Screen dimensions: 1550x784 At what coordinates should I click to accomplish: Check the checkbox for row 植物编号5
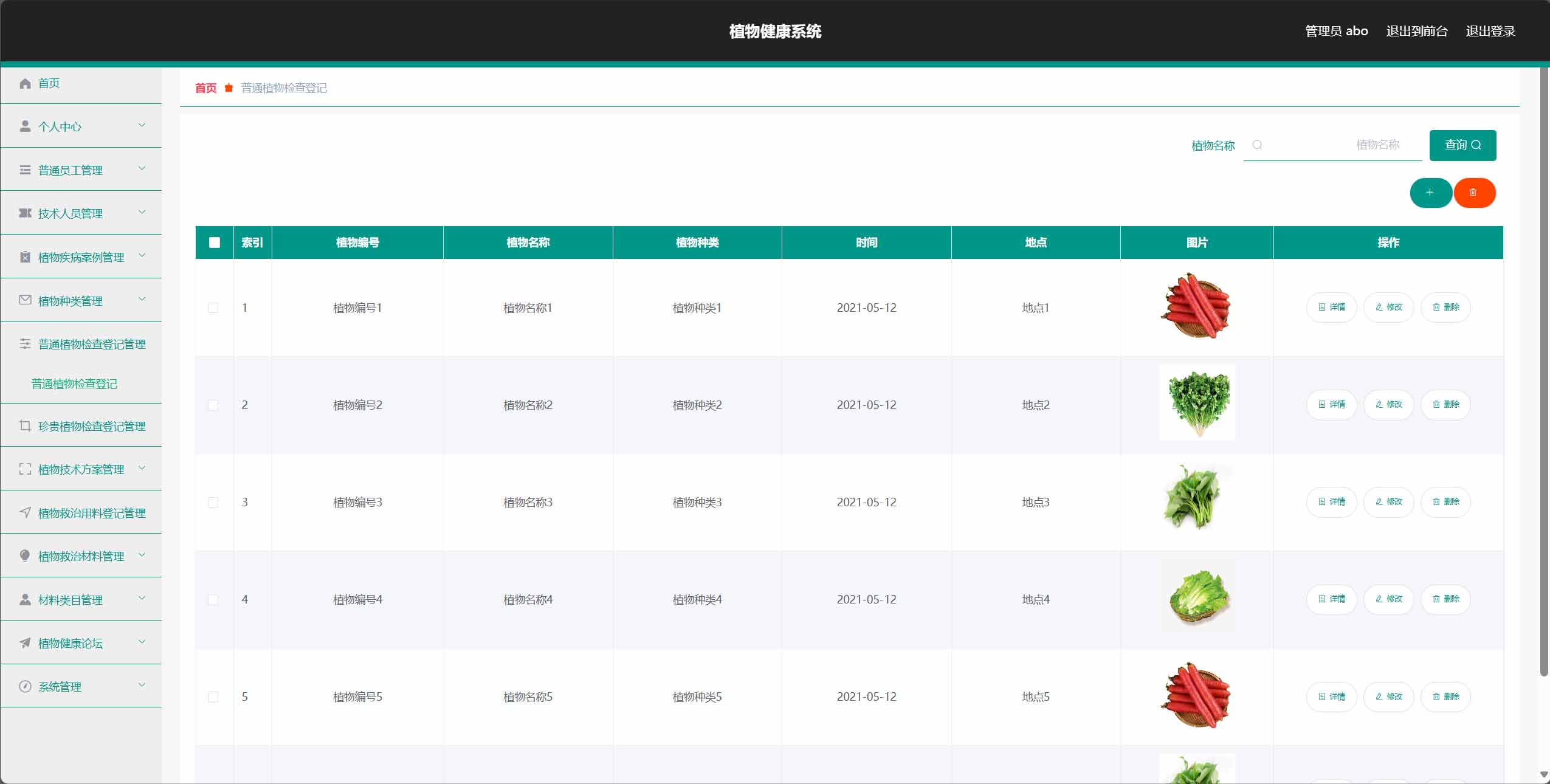tap(213, 696)
